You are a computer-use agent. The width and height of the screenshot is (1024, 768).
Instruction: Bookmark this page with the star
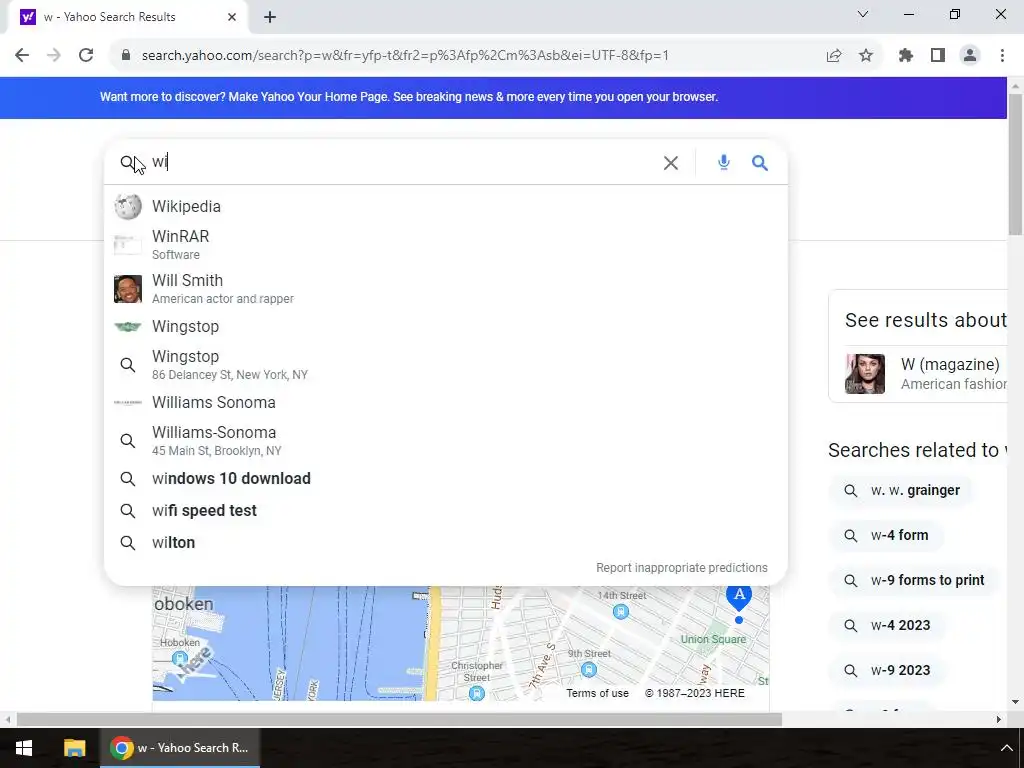[866, 56]
